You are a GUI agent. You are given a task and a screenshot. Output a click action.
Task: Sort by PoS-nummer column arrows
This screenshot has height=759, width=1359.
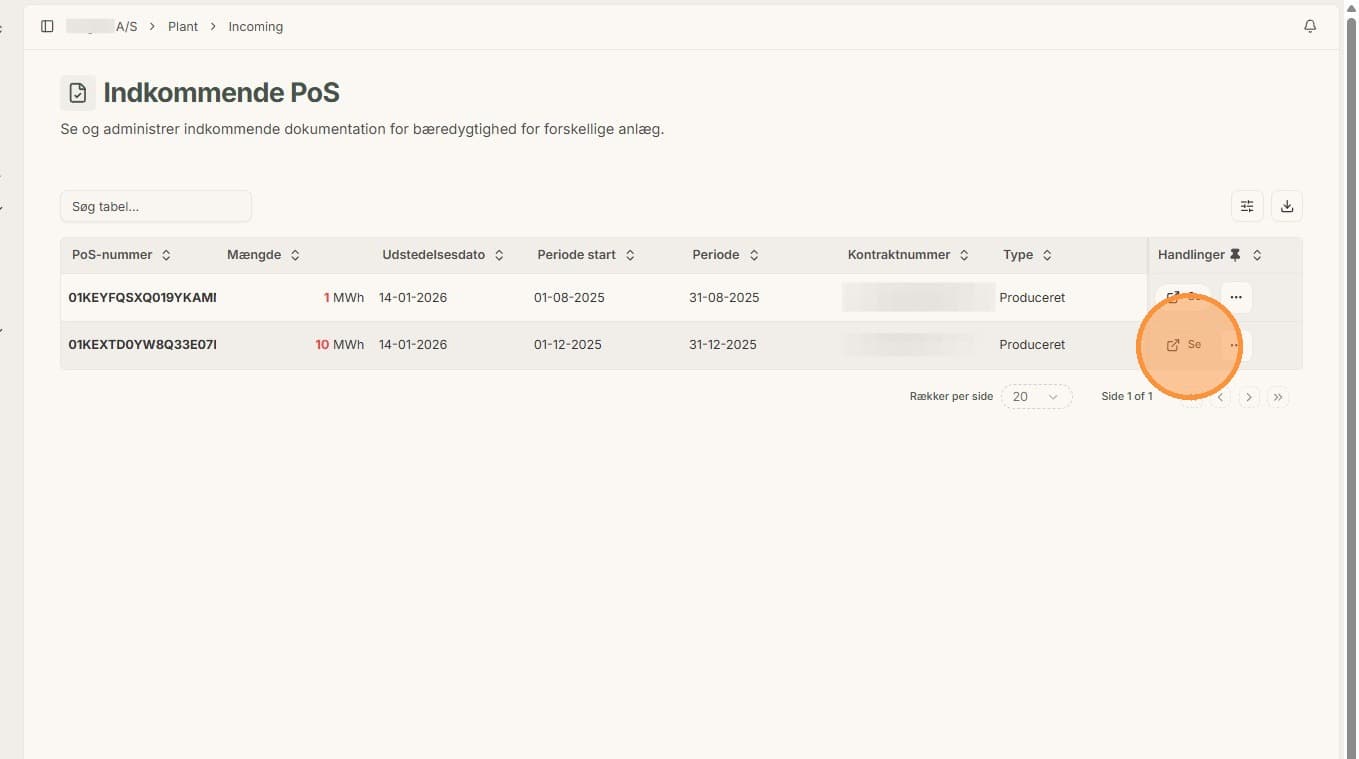166,255
